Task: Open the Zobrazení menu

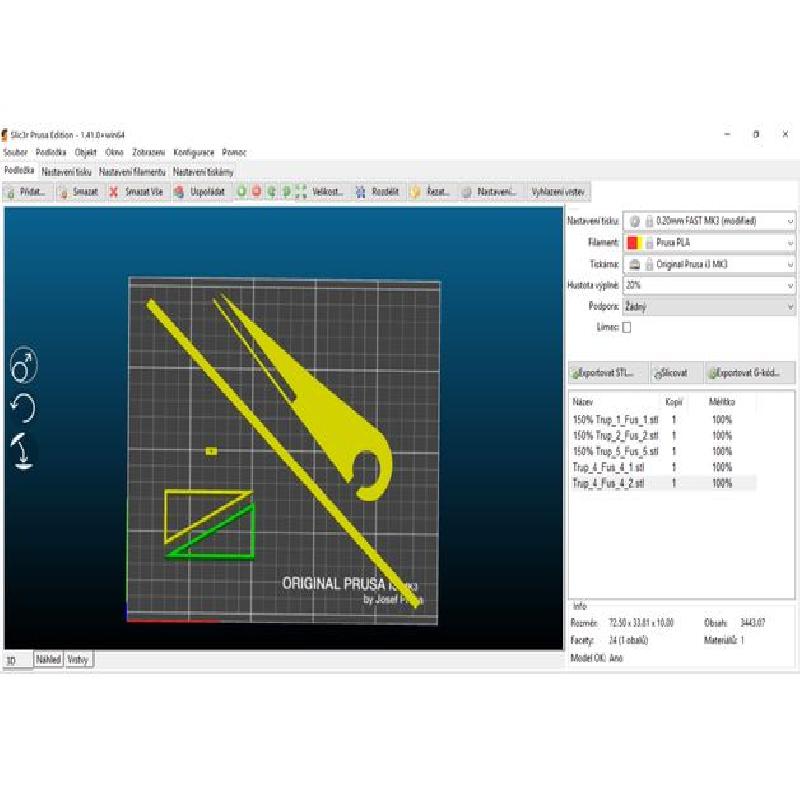Action: (148, 153)
